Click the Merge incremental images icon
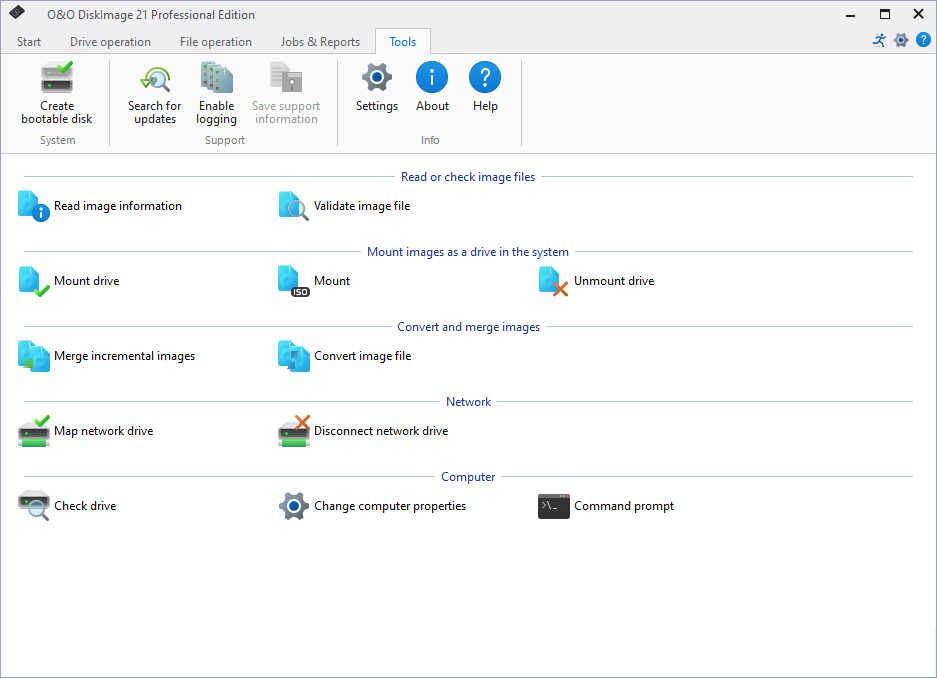Screen dimensions: 937x678 (34, 356)
